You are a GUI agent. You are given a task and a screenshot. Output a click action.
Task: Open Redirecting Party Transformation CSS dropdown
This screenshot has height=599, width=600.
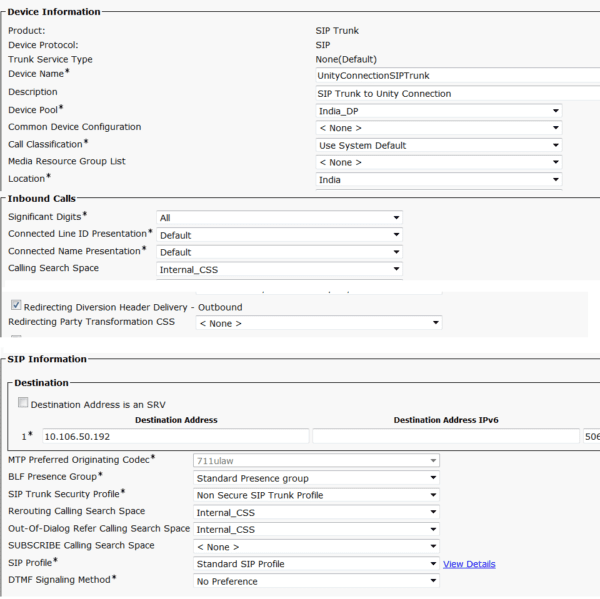(318, 323)
